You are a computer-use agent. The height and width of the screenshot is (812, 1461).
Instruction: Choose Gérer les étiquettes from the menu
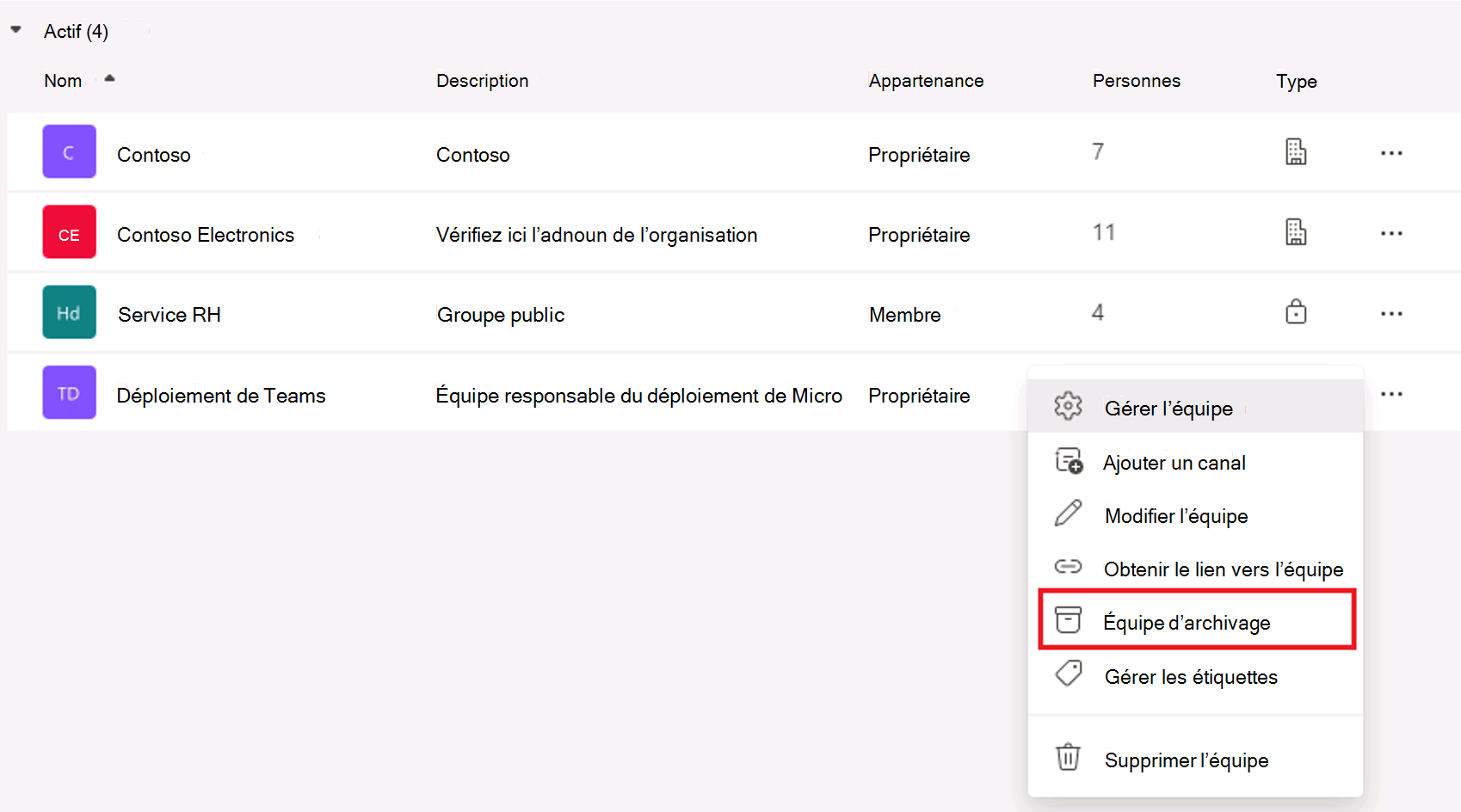click(x=1195, y=676)
